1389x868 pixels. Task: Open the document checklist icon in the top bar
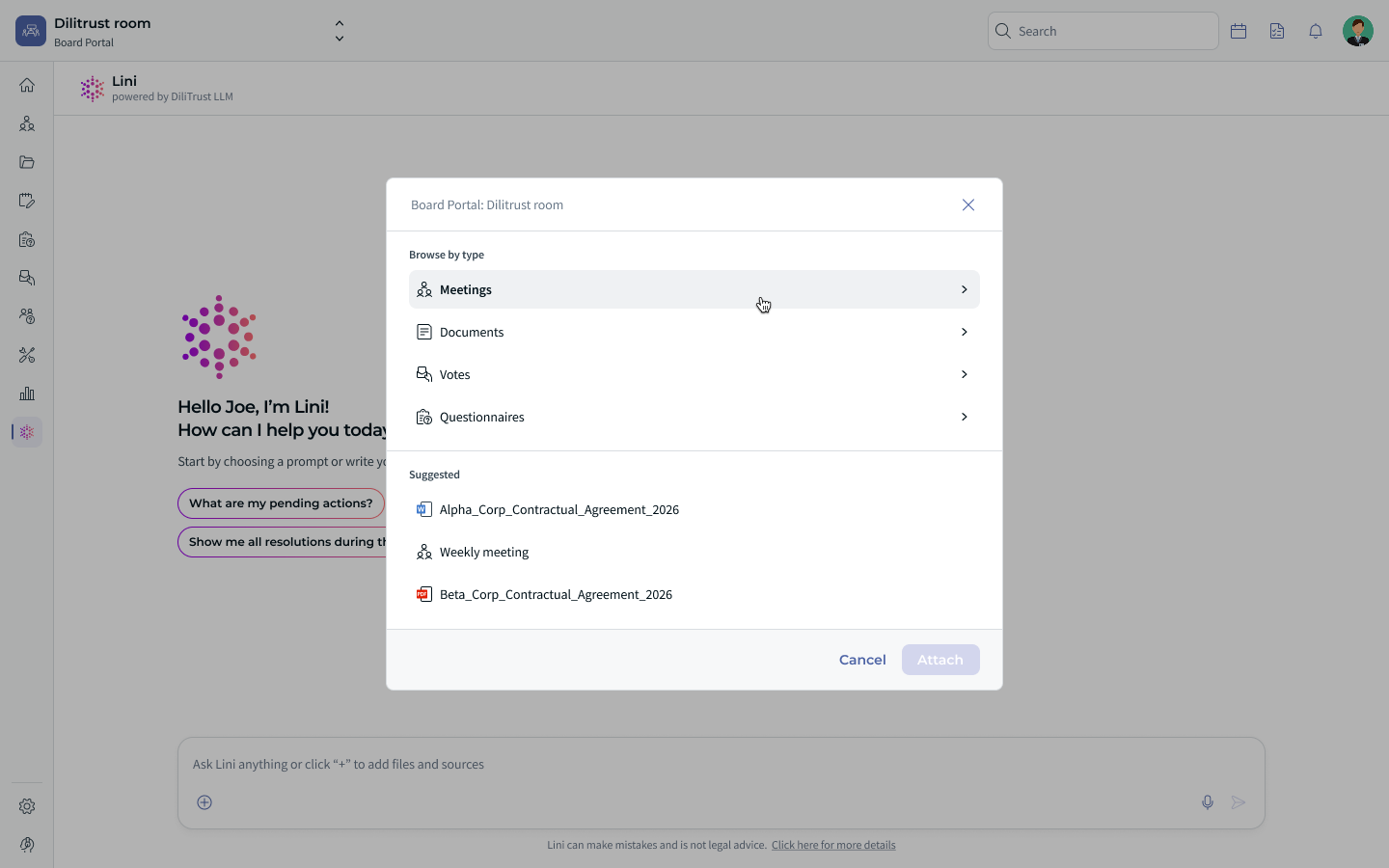point(1277,31)
